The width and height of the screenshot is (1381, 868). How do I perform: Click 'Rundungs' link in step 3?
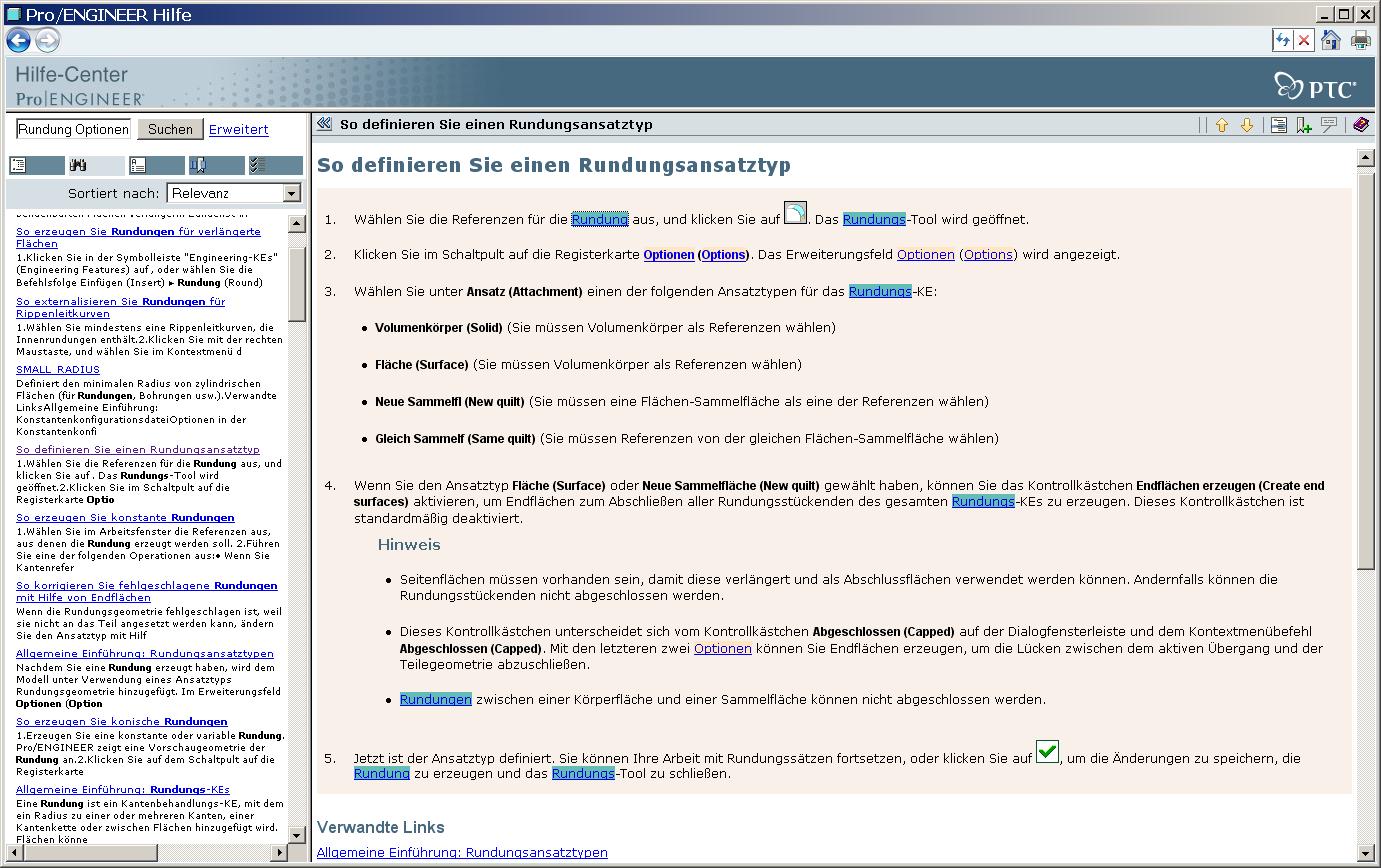pyautogui.click(x=880, y=291)
